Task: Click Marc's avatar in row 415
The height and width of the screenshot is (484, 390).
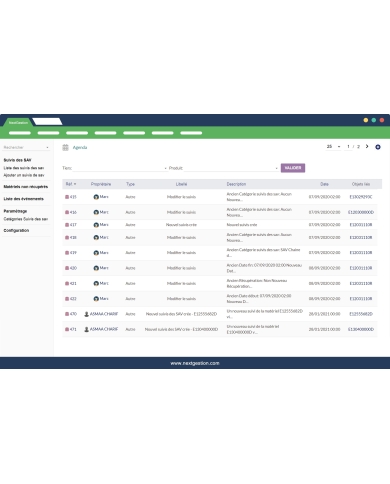Action: pos(96,197)
